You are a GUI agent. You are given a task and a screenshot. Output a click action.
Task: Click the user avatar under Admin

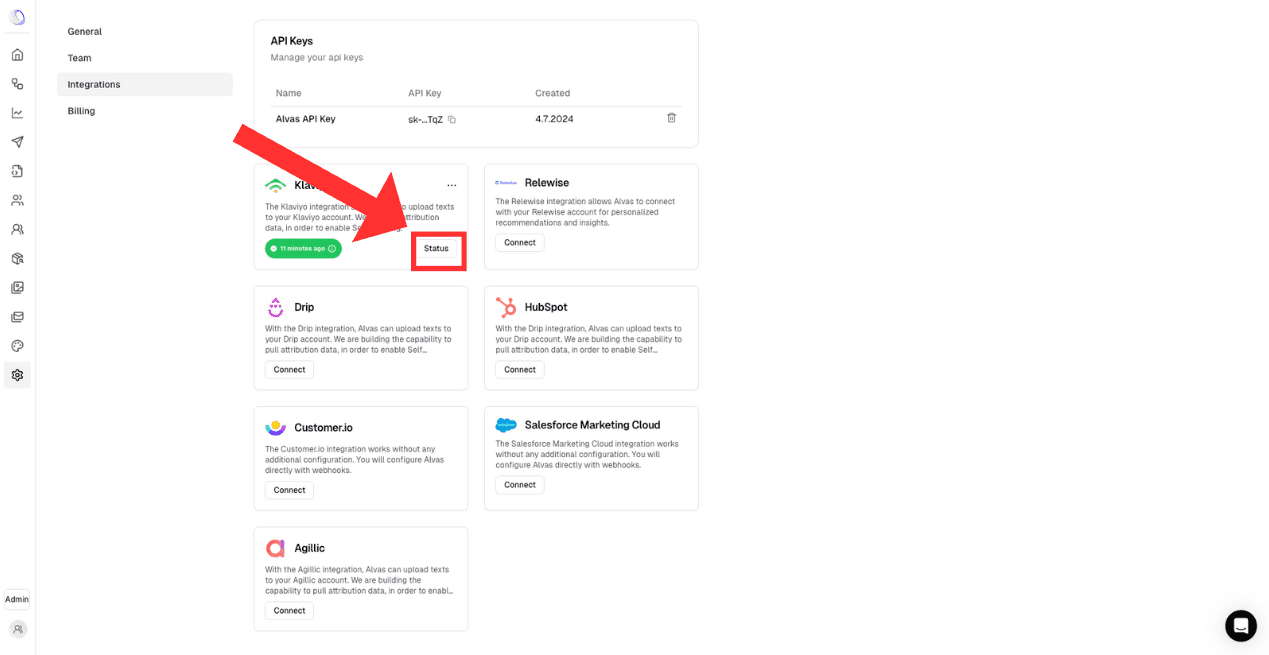(17, 629)
